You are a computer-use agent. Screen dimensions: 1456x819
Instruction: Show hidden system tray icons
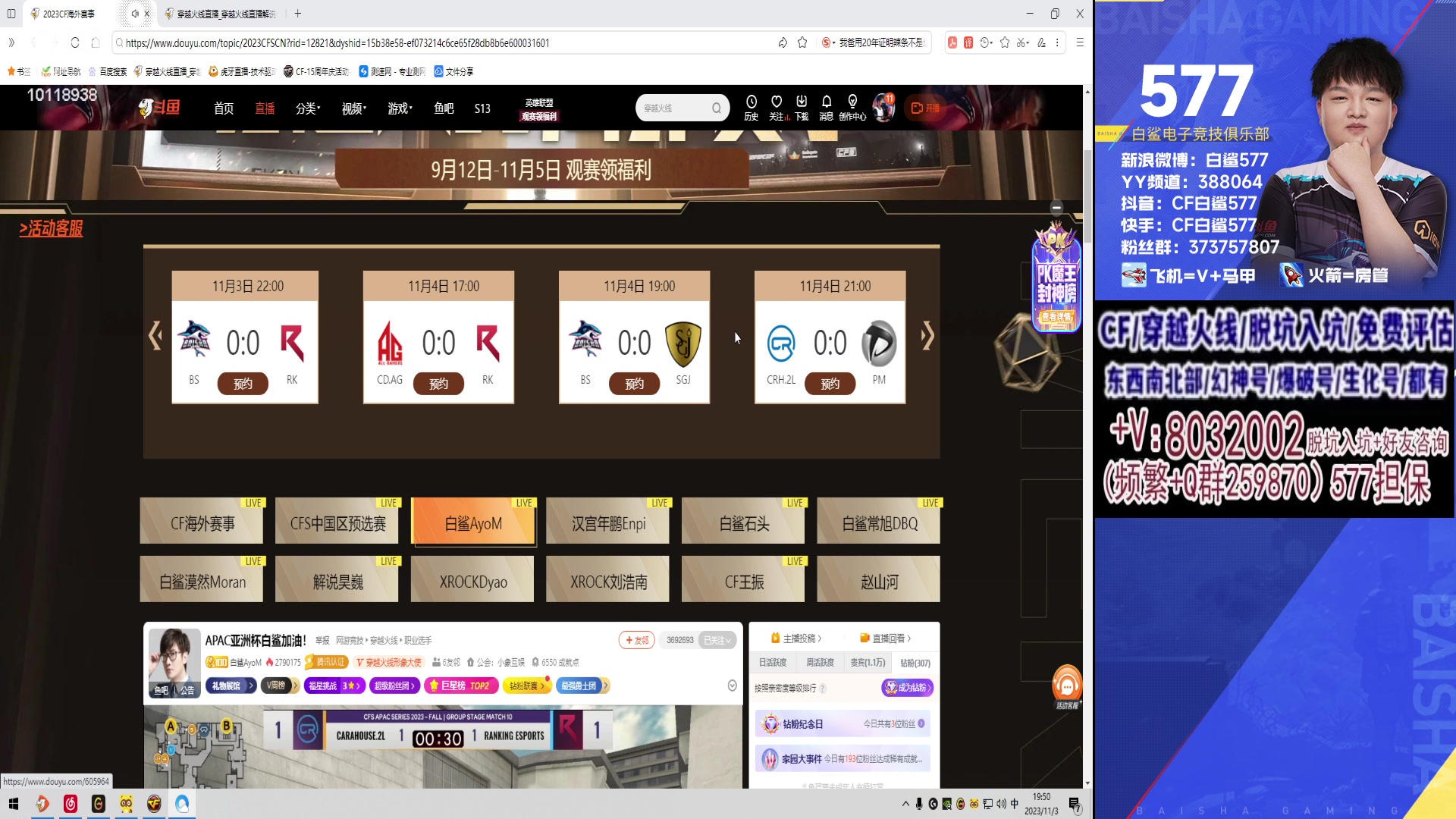(x=905, y=804)
